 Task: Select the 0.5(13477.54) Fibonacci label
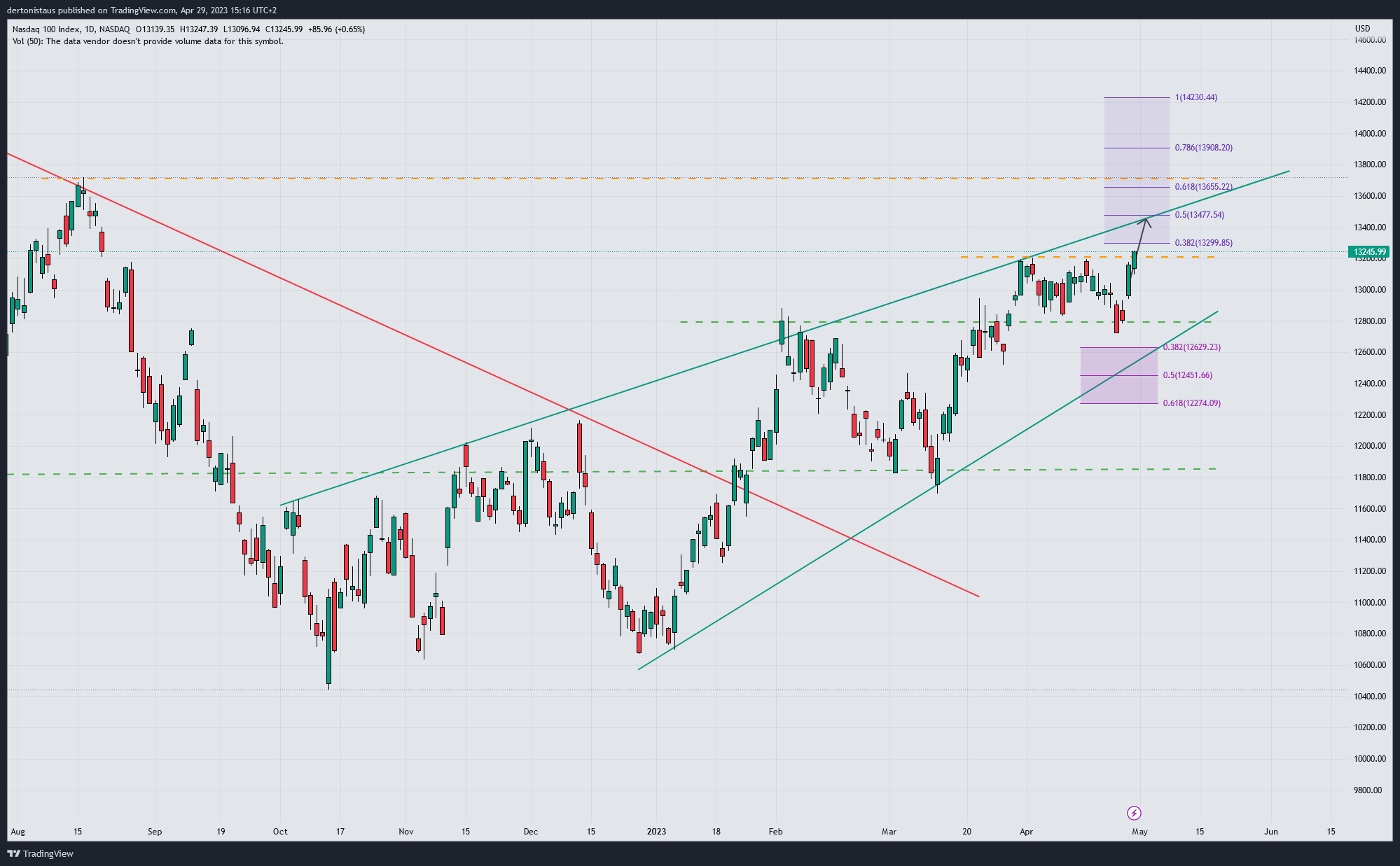point(1199,215)
